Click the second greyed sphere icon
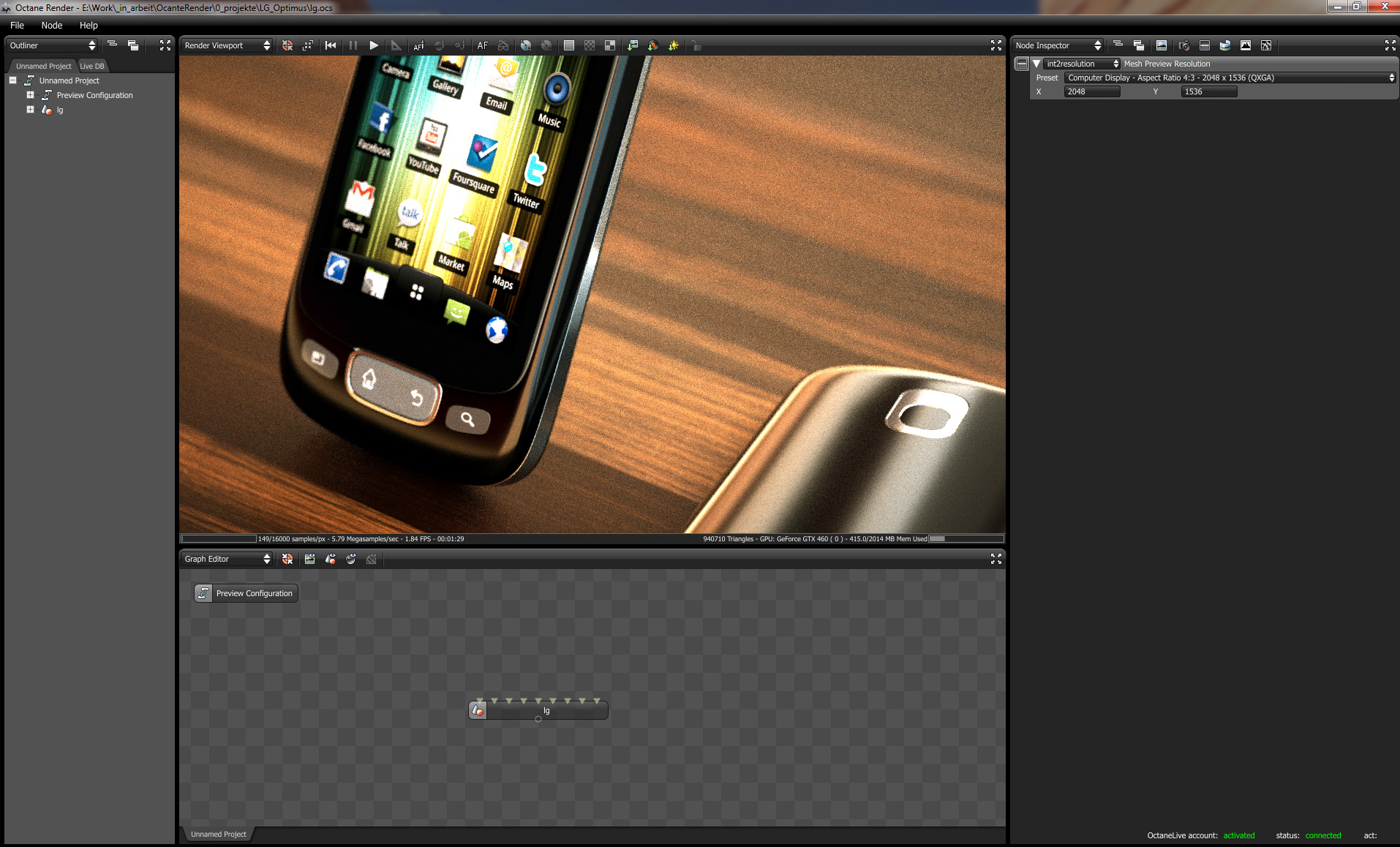The height and width of the screenshot is (847, 1400). pos(546,45)
